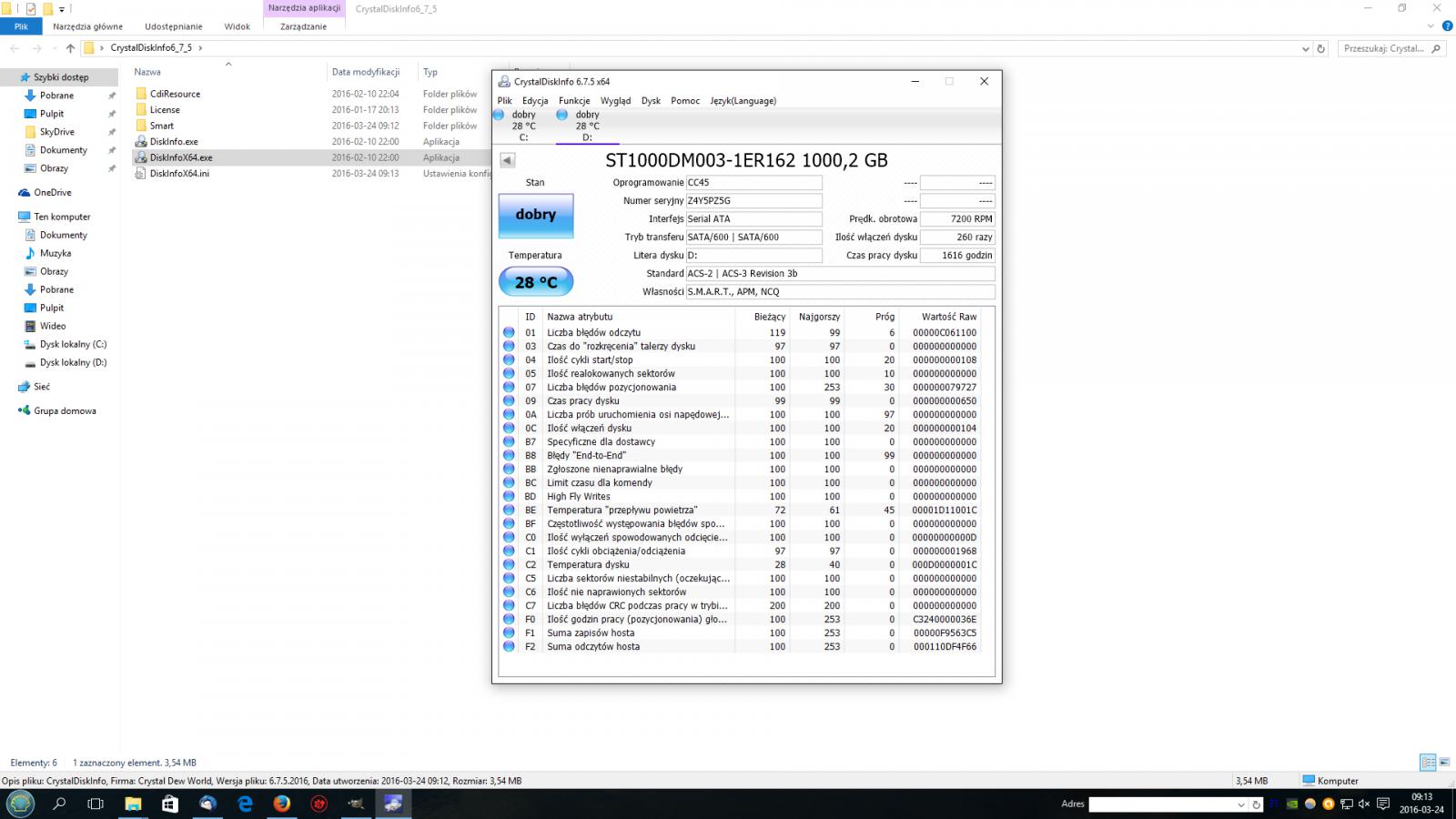Open the Edycja menu in CrystalDiskInfo
Viewport: 1456px width, 819px height.
[535, 101]
